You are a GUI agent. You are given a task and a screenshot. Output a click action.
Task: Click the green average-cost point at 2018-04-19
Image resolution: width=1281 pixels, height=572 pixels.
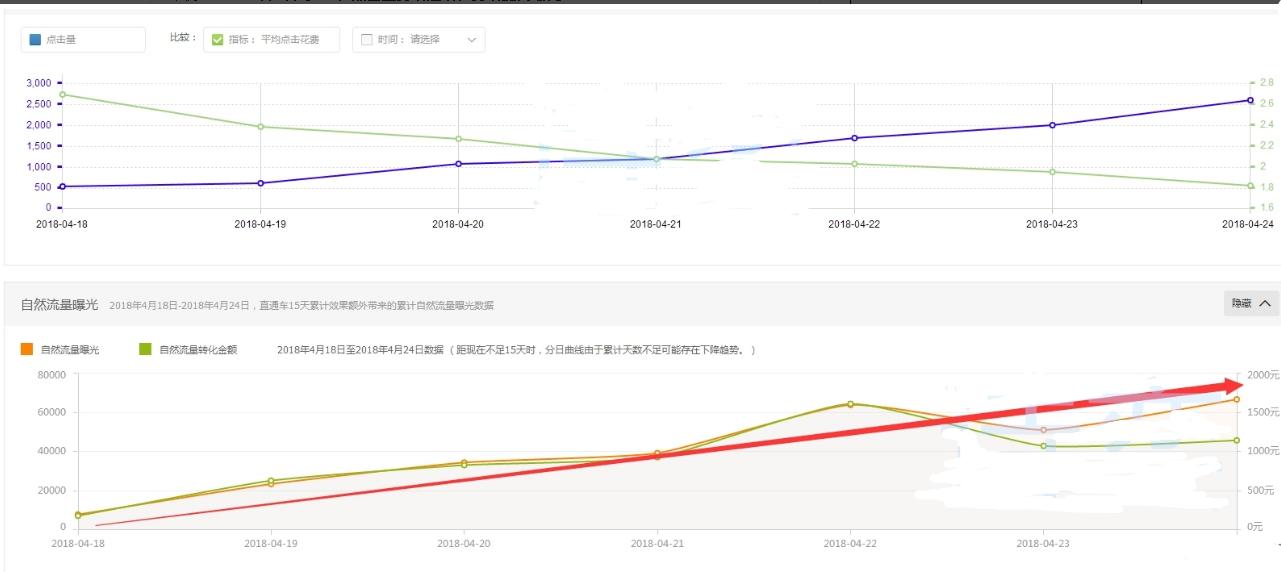(260, 127)
